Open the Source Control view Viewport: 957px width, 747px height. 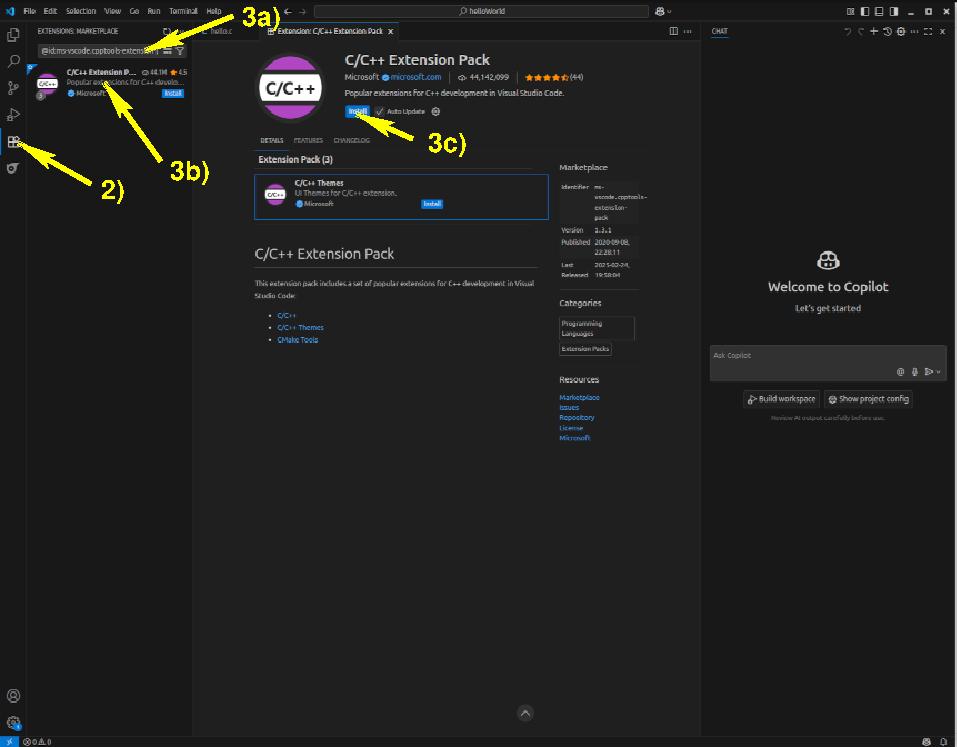pos(13,88)
